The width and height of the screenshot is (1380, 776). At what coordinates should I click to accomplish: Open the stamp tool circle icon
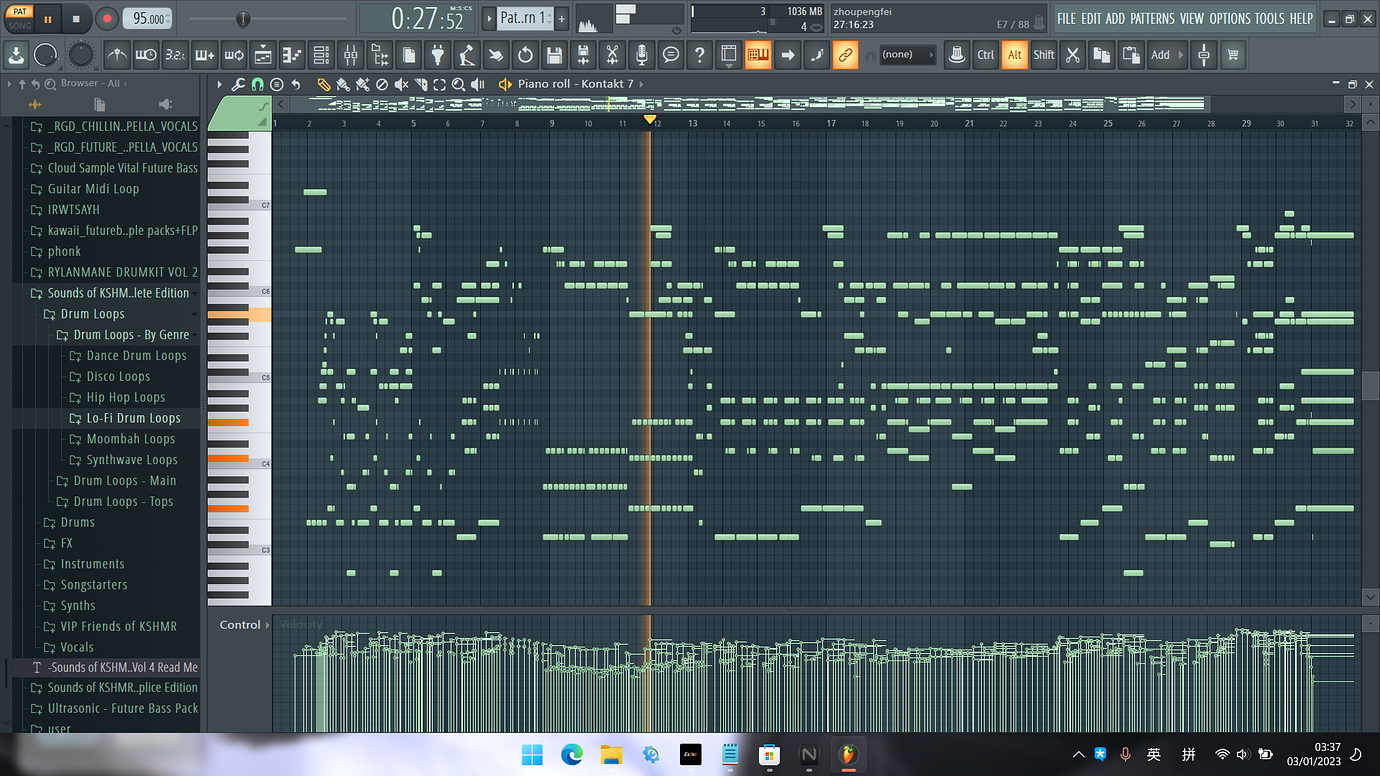(277, 85)
